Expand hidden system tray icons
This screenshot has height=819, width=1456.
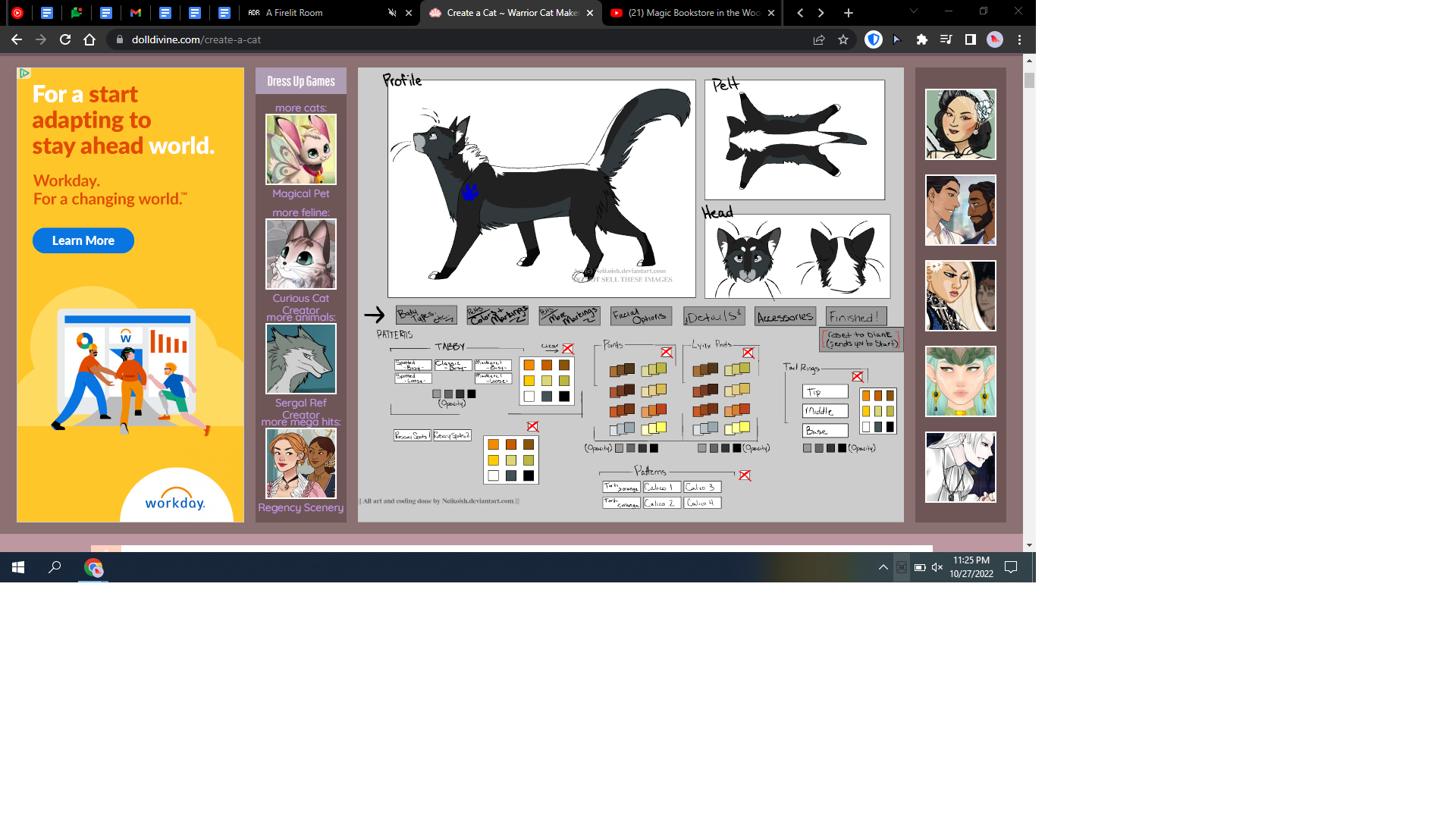883,567
